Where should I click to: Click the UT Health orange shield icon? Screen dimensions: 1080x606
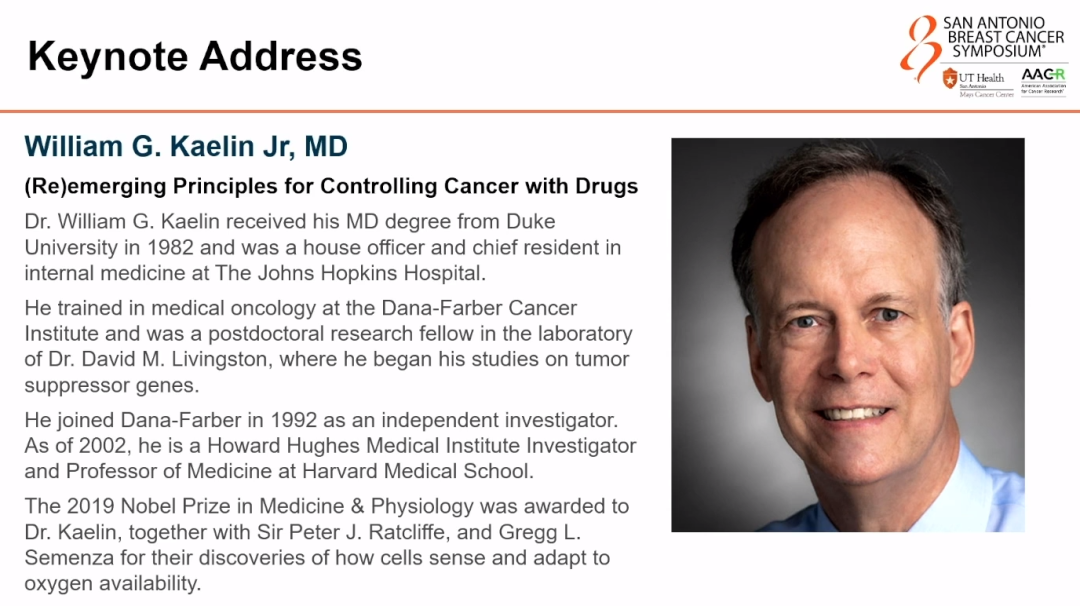(949, 79)
